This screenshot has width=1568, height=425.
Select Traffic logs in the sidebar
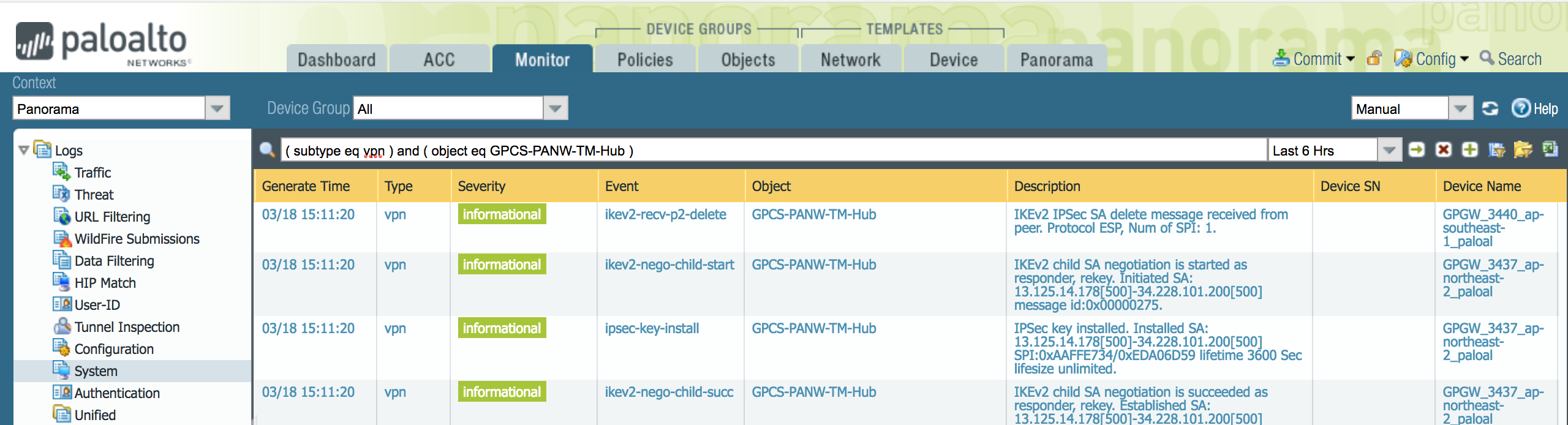click(x=92, y=173)
